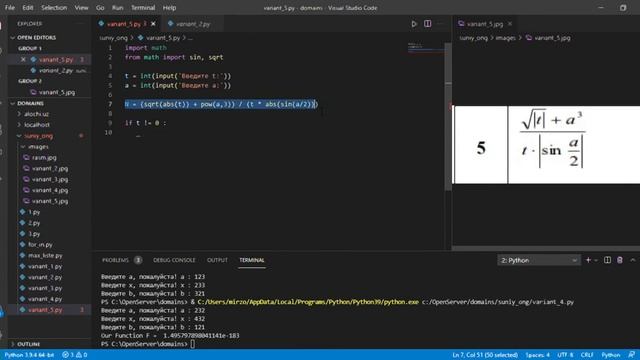Screen dimensions: 640x360
Task: Change the UTF-8 encoding setting
Action: click(x=565, y=355)
